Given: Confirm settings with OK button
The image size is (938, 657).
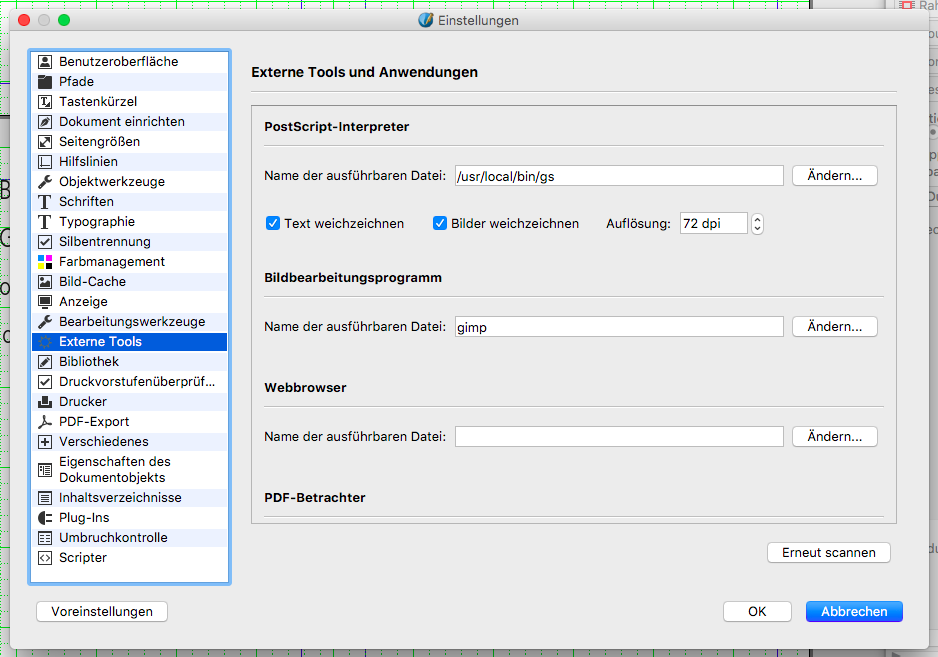Looking at the screenshot, I should tap(757, 612).
